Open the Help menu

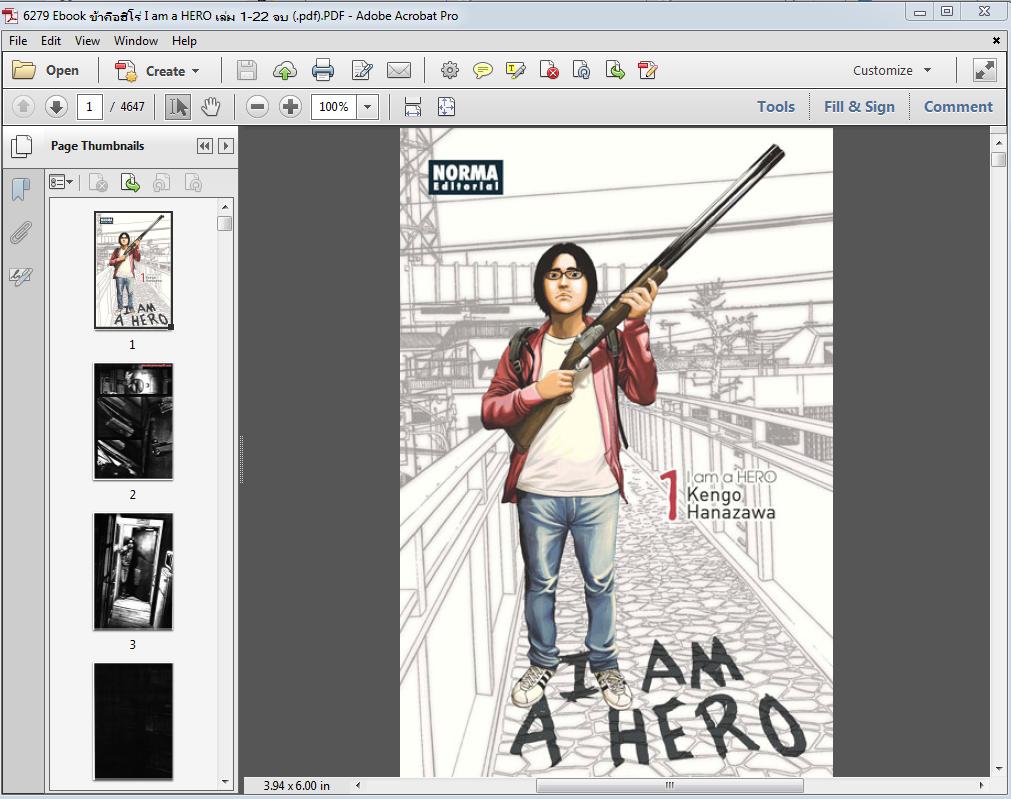tap(184, 41)
